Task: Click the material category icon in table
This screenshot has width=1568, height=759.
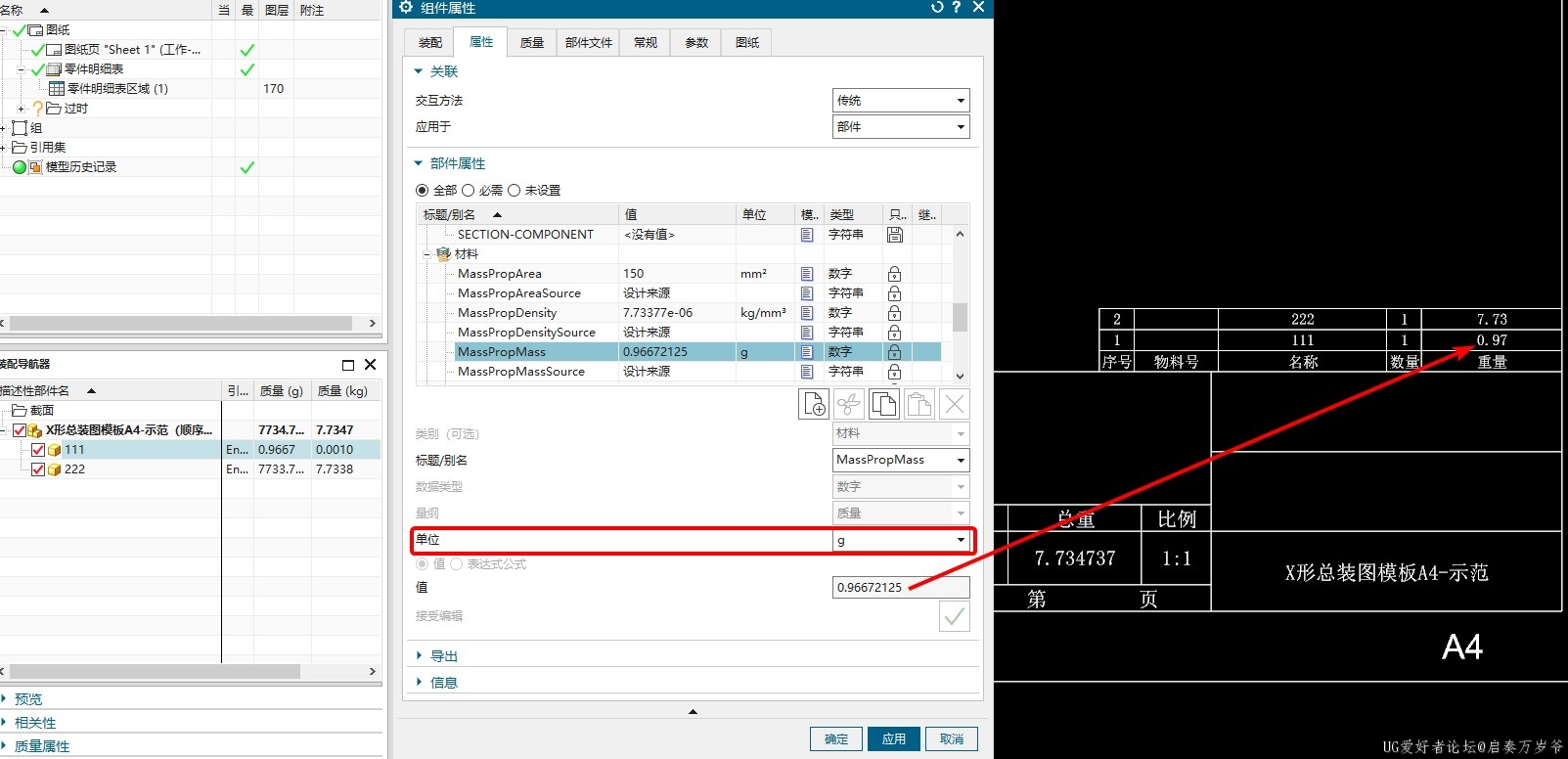Action: pyautogui.click(x=443, y=254)
